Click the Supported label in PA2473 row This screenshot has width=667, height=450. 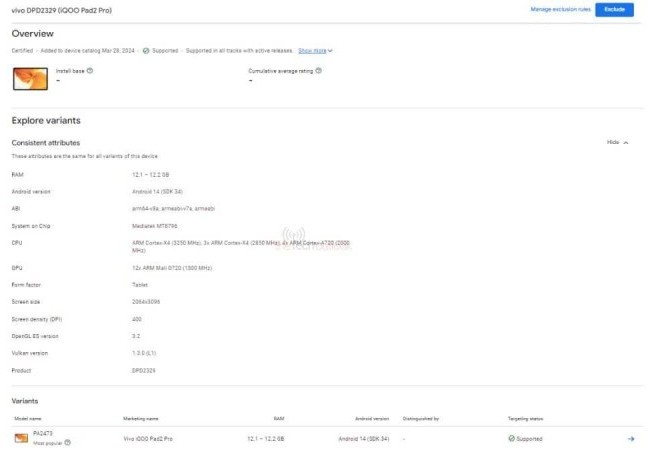click(x=529, y=439)
